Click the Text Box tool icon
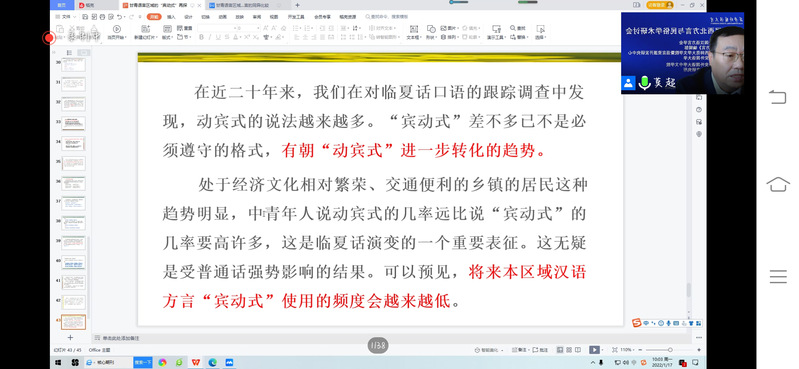Screen dimensions: 799x369 pyautogui.click(x=414, y=29)
